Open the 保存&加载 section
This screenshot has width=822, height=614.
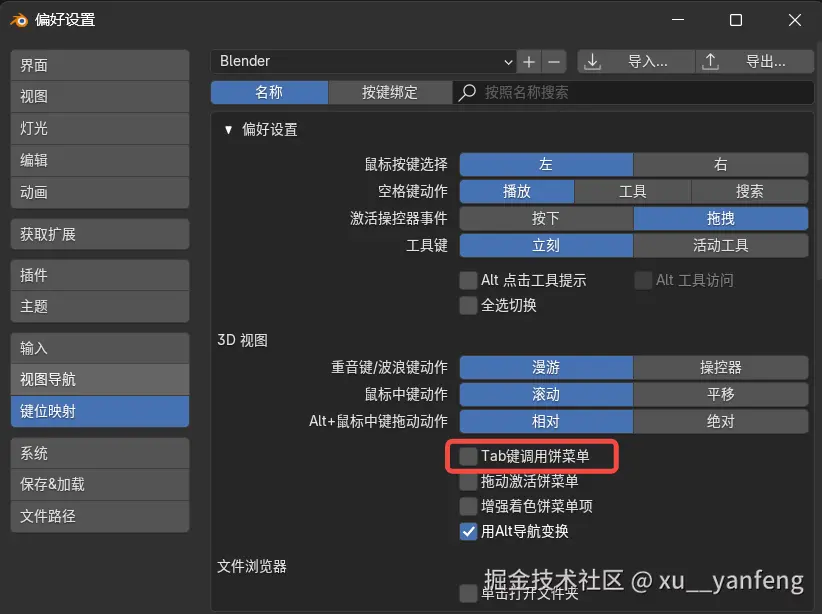click(x=100, y=484)
